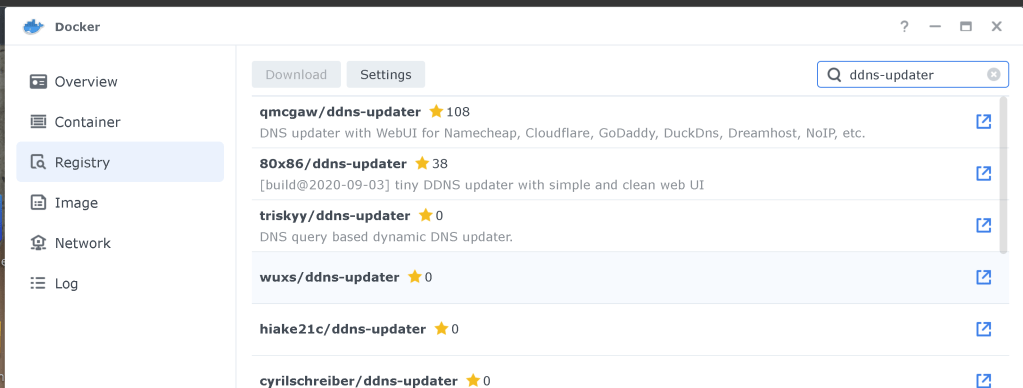Click the Image file icon in sidebar
Viewport: 1023px width, 388px height.
point(38,203)
